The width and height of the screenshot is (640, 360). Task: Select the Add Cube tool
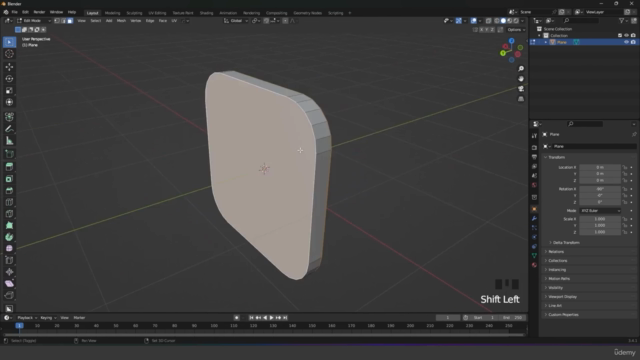tap(9, 154)
